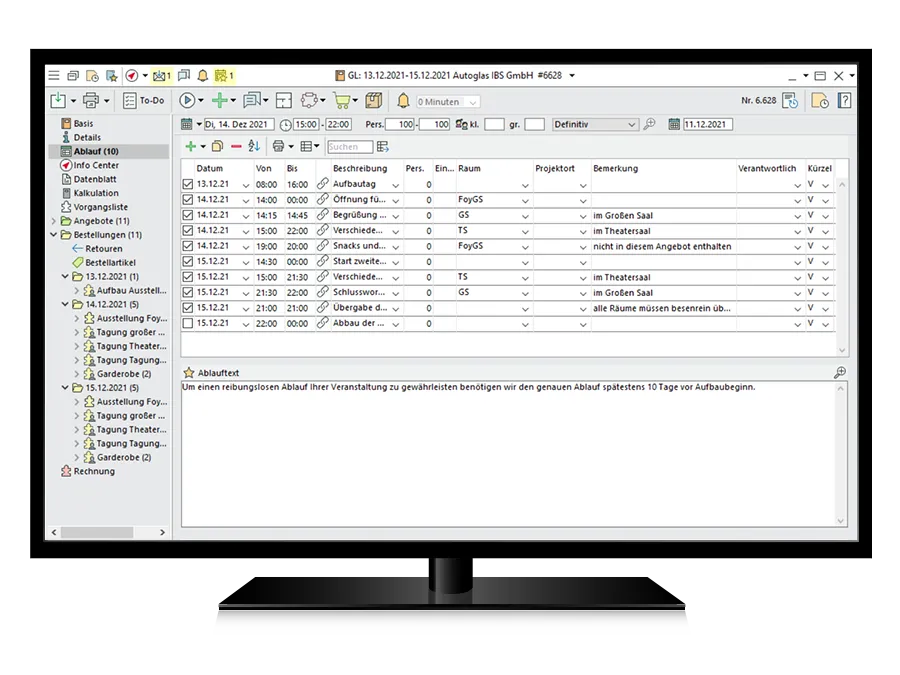Expand the Angebote (11) tree folder

54,221
